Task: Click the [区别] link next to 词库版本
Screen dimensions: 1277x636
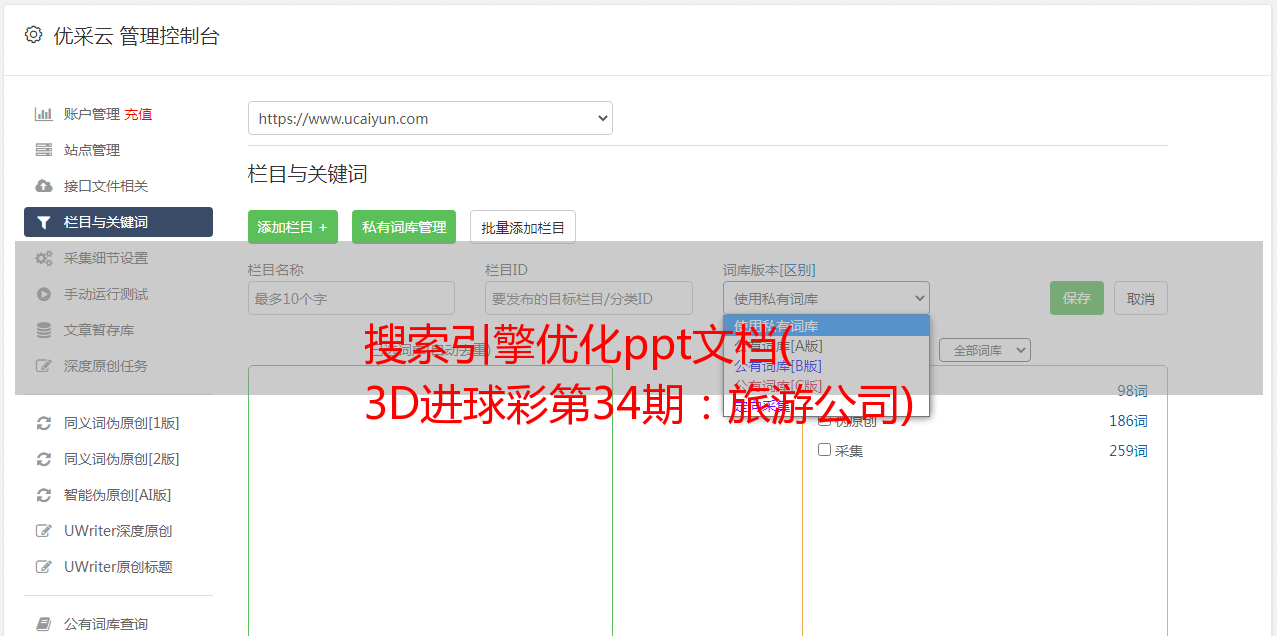Action: coord(797,270)
